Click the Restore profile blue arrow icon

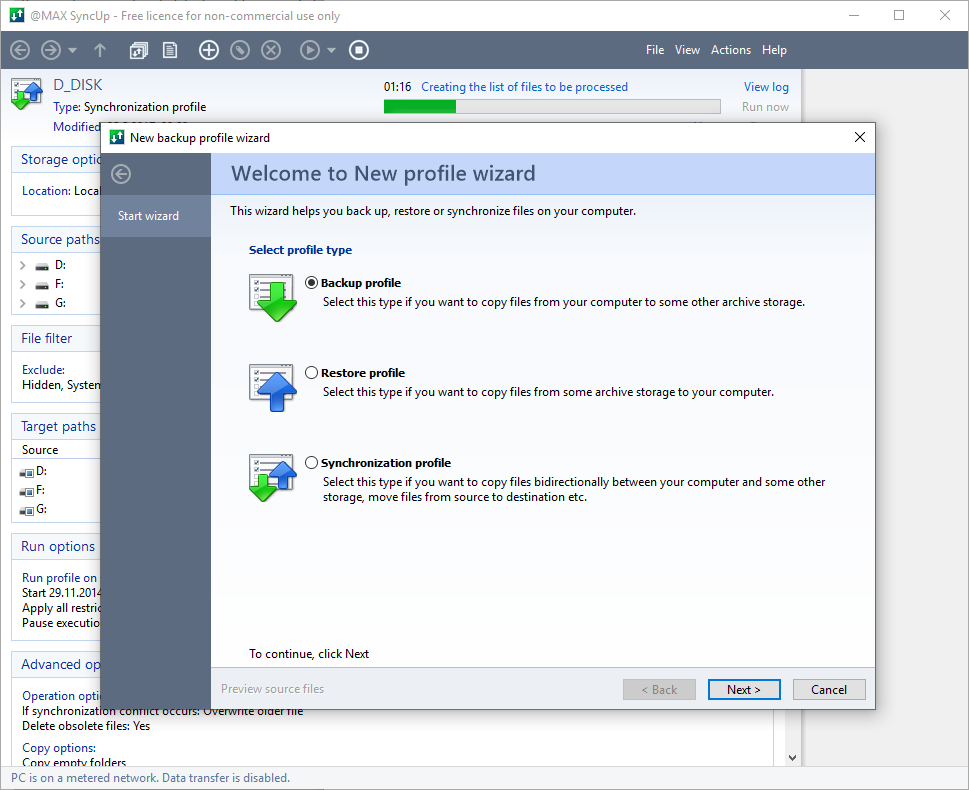click(x=273, y=388)
